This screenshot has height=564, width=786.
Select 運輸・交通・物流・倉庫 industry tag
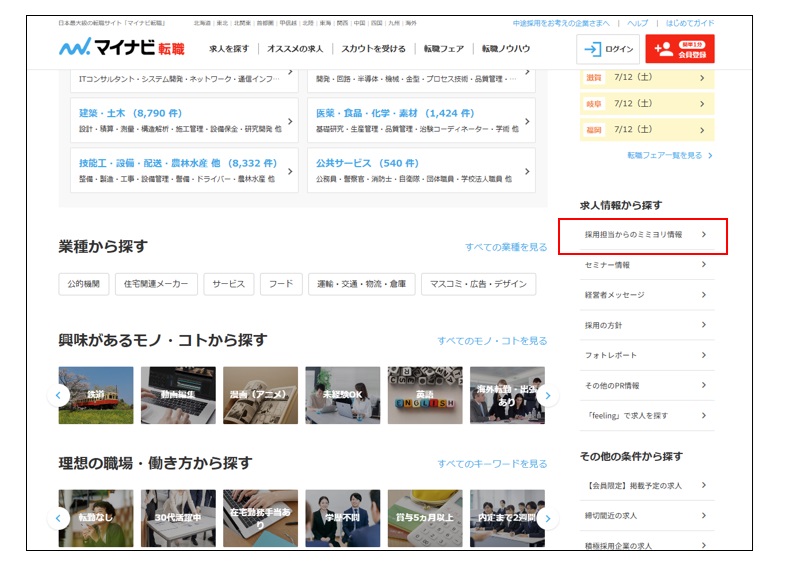point(361,284)
